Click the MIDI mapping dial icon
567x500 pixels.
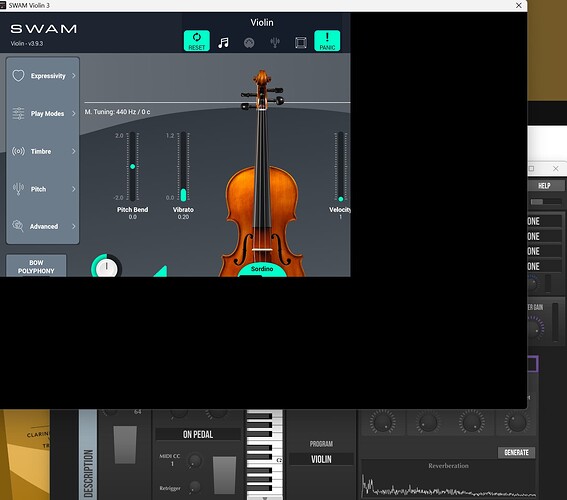249,43
